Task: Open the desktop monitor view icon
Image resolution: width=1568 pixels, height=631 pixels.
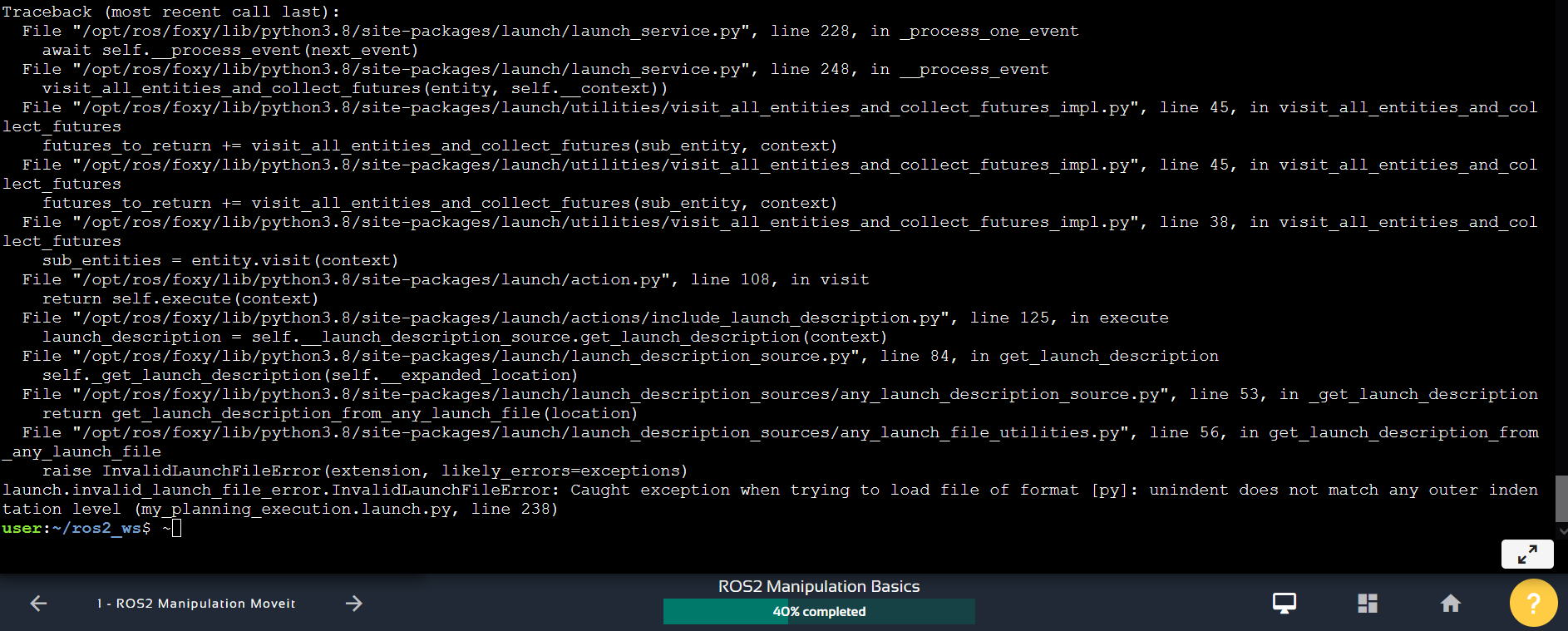Action: 1284,604
